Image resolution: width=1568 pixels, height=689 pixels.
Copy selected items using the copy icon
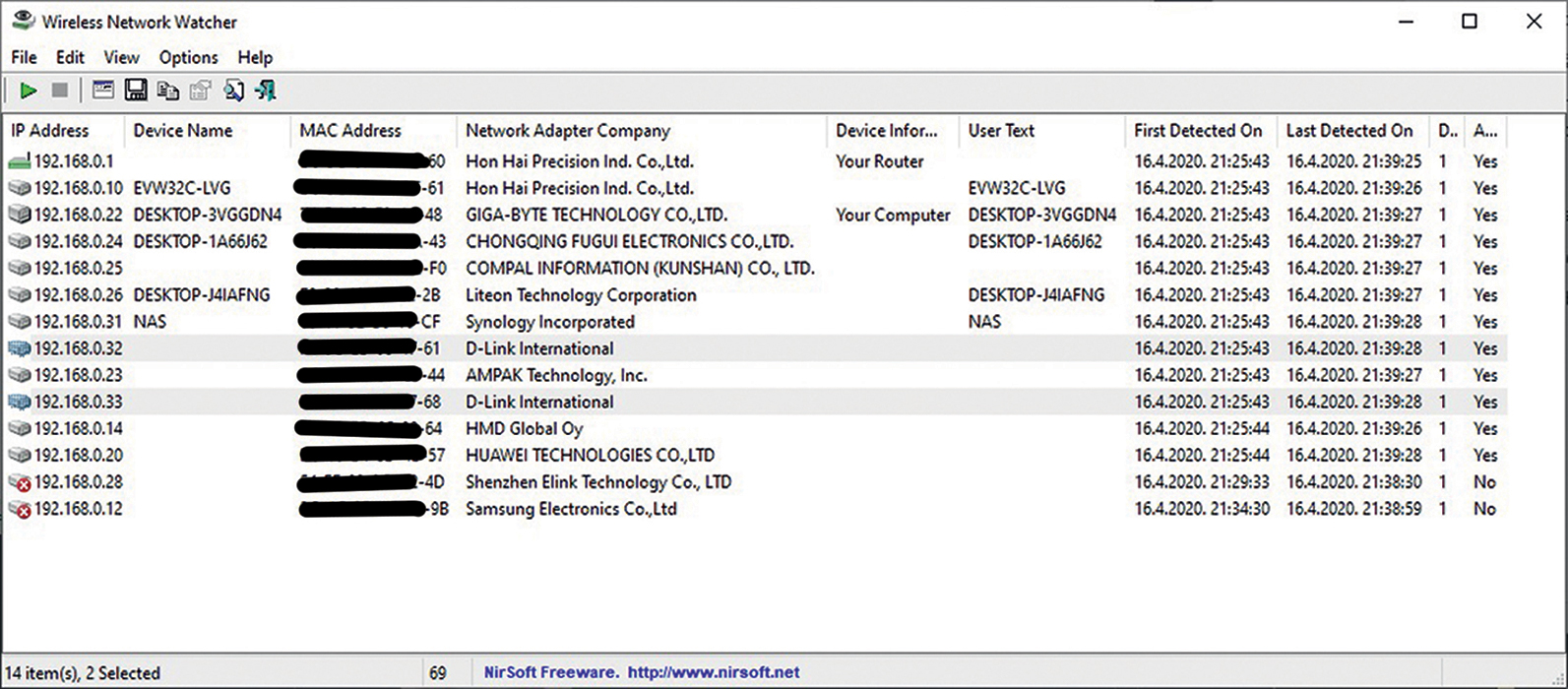(x=168, y=91)
